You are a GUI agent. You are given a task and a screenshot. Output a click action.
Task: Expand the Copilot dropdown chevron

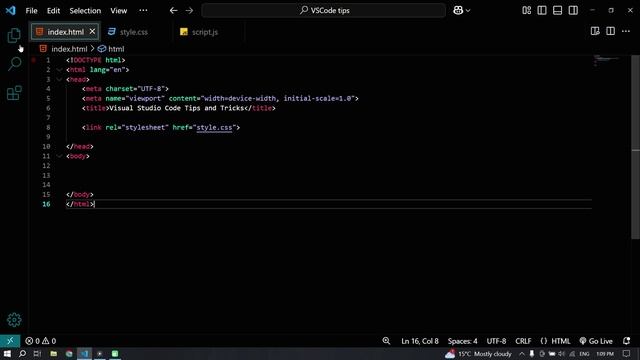[468, 11]
